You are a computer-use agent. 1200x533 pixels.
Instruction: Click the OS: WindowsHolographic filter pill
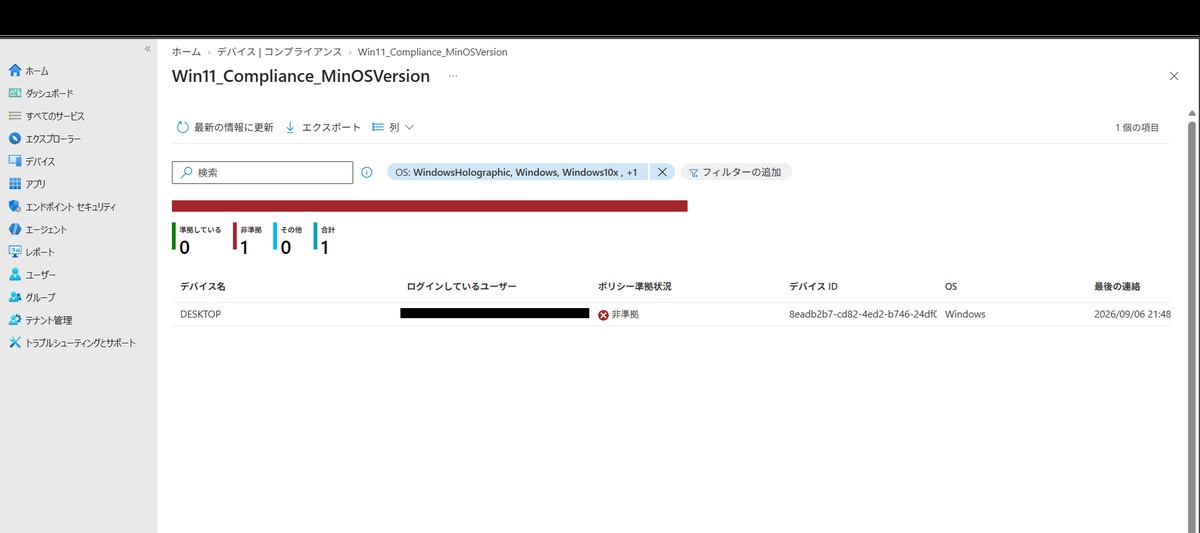(518, 172)
